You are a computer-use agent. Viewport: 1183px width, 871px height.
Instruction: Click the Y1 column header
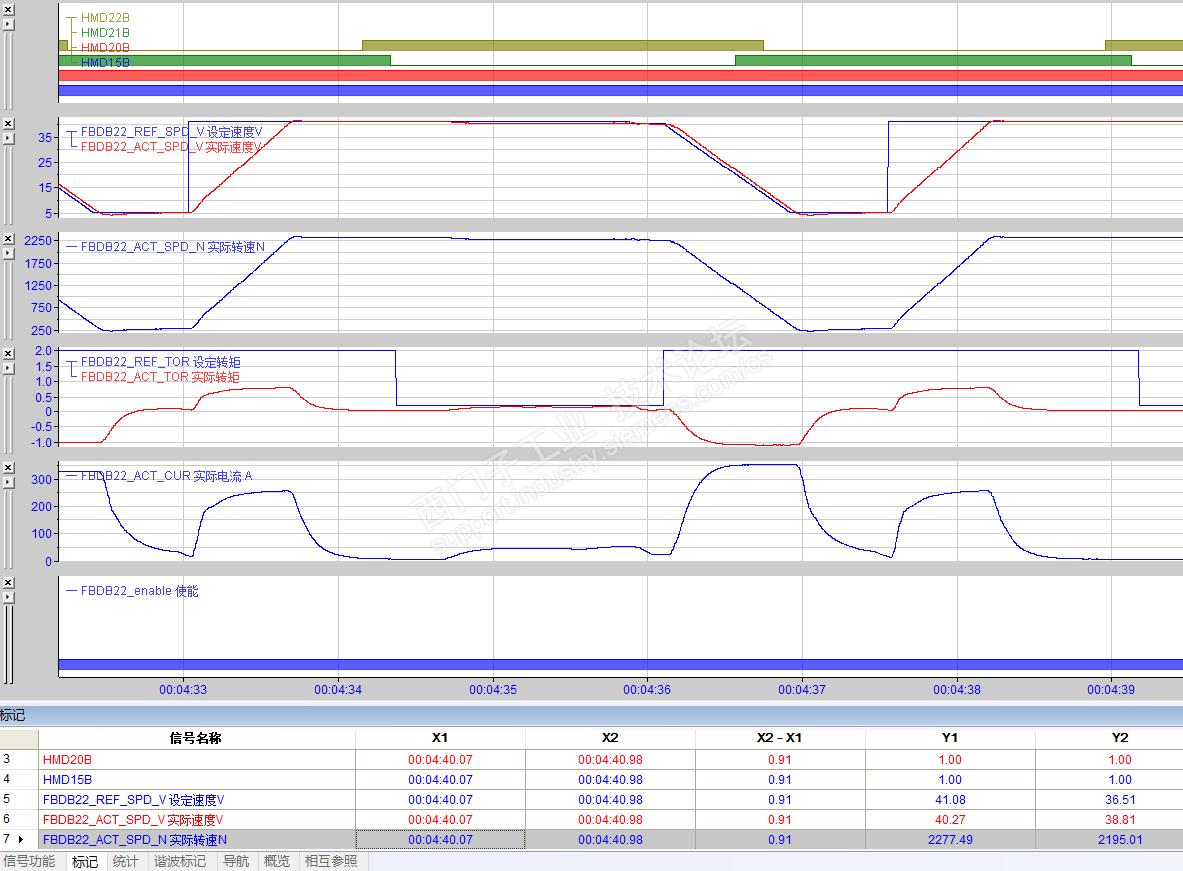click(950, 738)
